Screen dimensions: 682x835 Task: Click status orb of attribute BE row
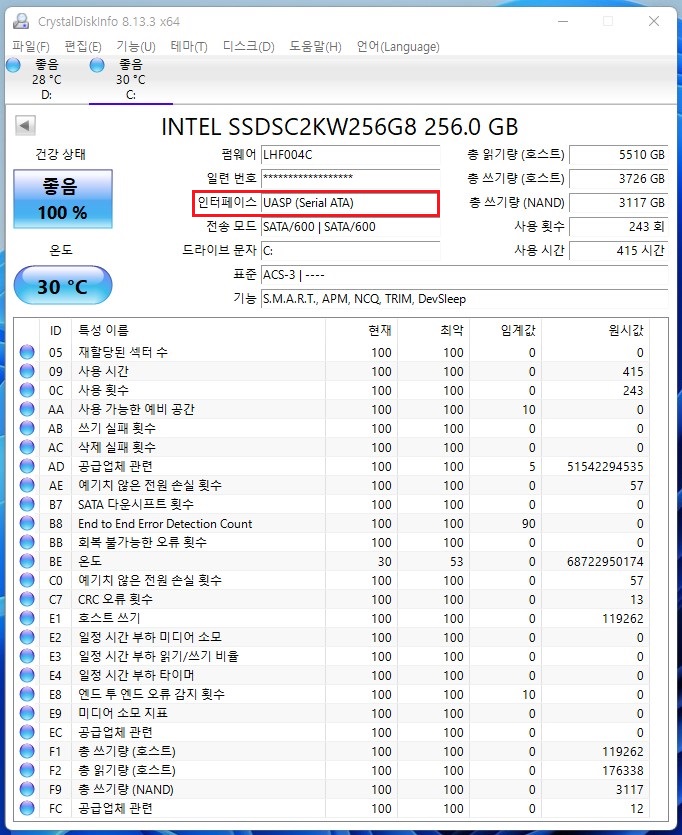27,561
